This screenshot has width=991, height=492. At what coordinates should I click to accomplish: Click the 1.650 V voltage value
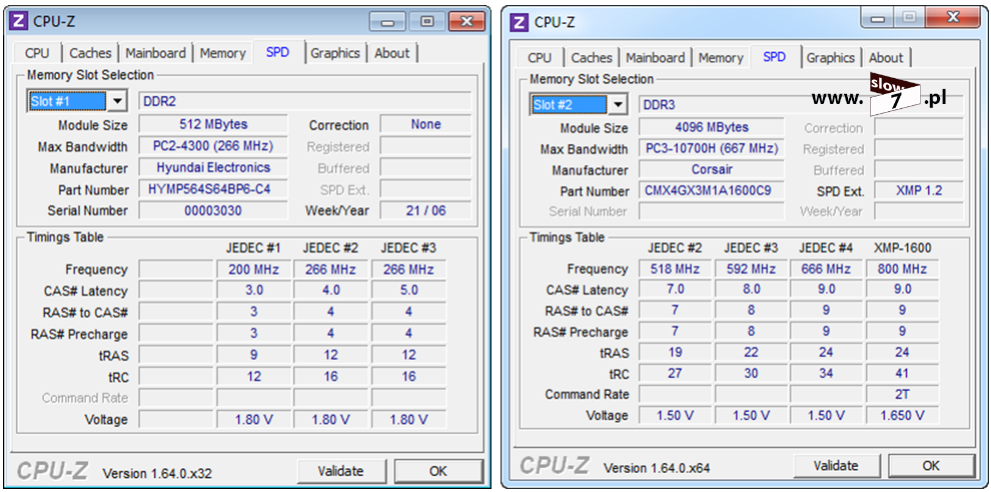click(902, 415)
